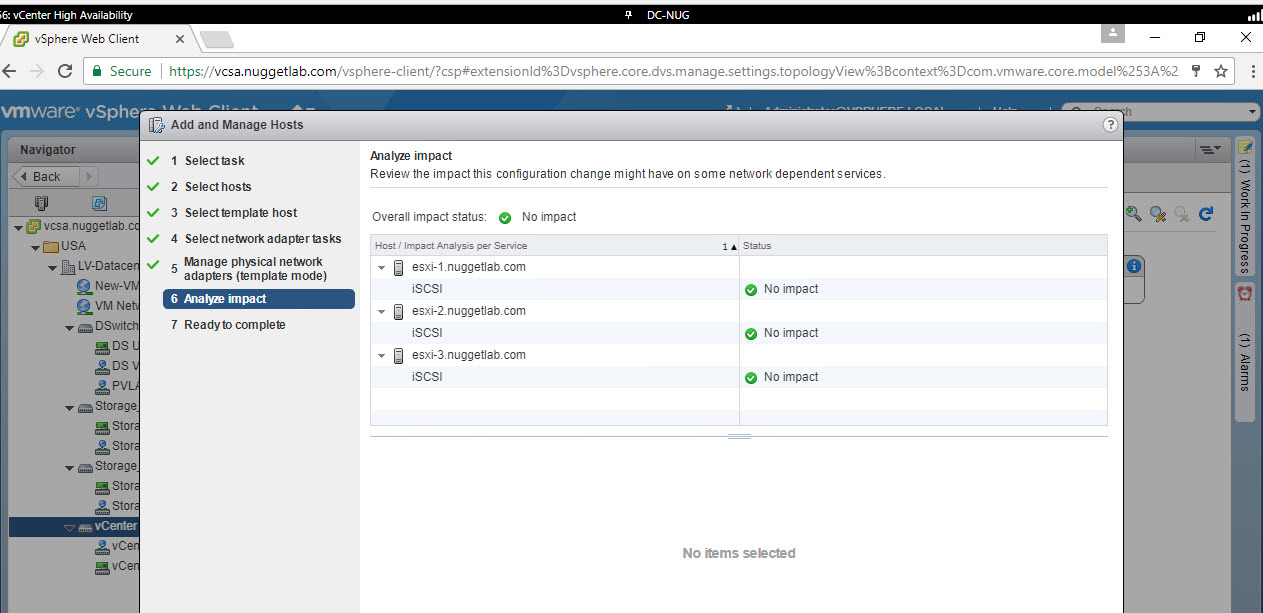
Task: Select iSCSI row under esxi-1 host
Action: [427, 289]
